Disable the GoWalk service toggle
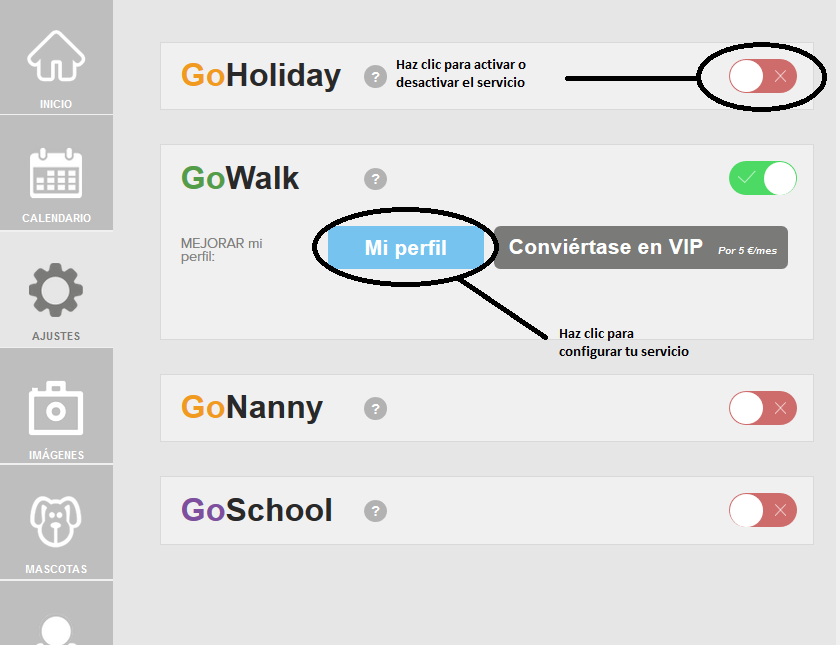840x645 pixels. (763, 179)
